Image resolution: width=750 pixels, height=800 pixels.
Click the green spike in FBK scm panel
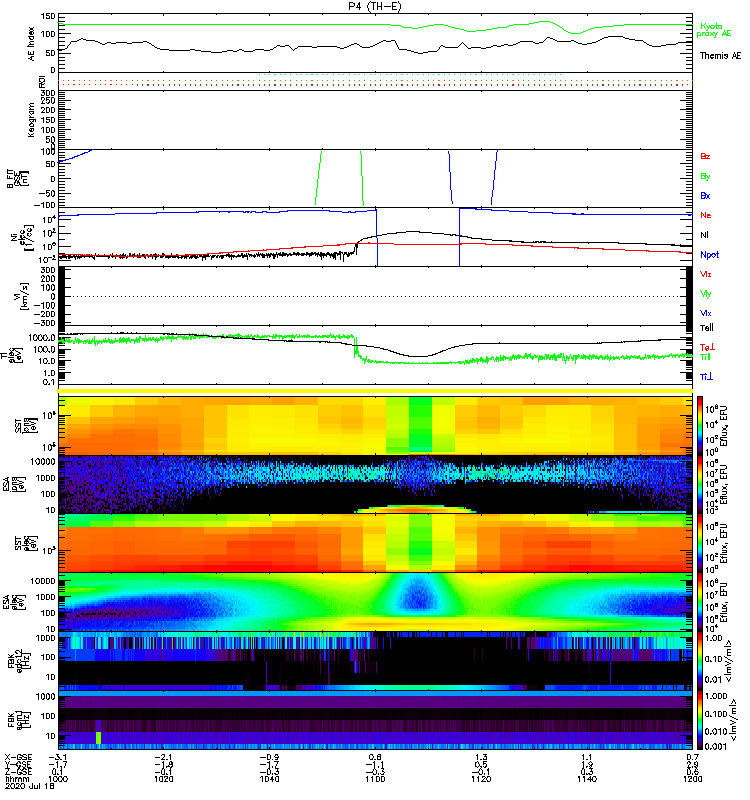[98, 738]
